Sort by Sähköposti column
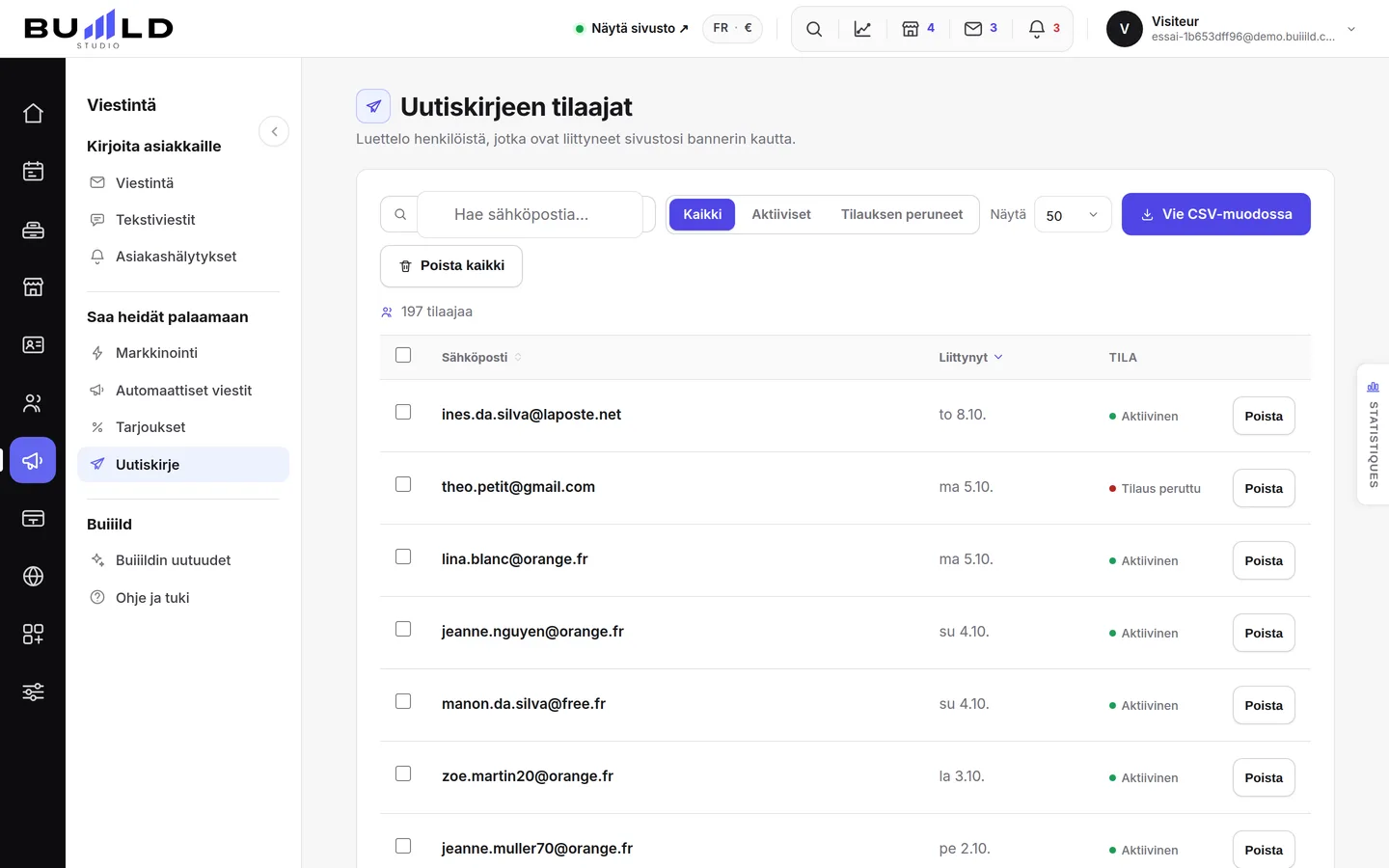 coord(481,357)
